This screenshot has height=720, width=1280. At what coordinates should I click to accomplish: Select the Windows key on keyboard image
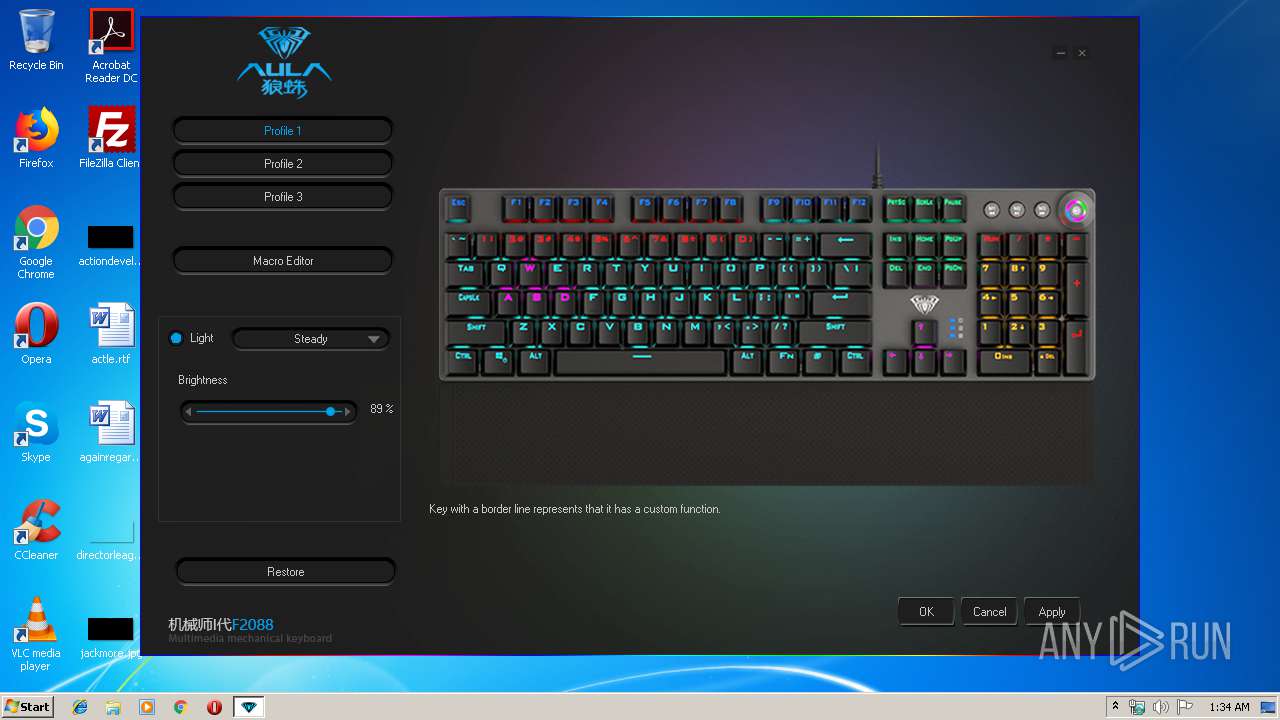pyautogui.click(x=499, y=360)
